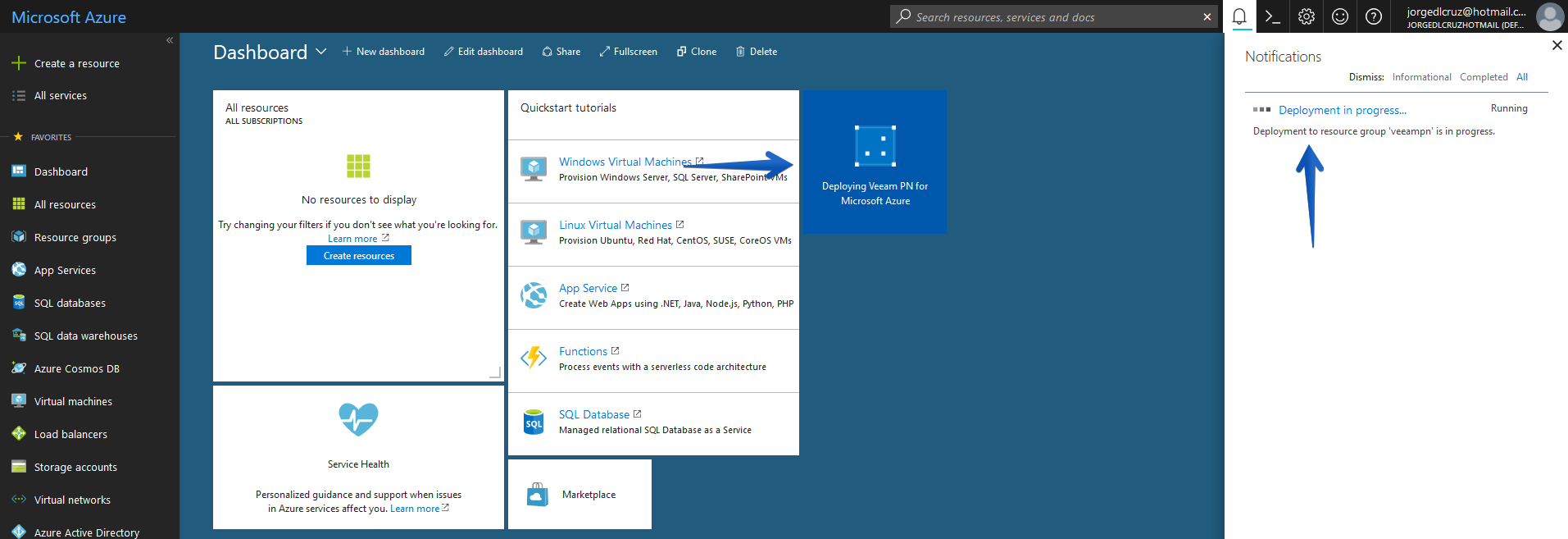The width and height of the screenshot is (1568, 539).
Task: Click the App Service globe icon
Action: tap(534, 295)
